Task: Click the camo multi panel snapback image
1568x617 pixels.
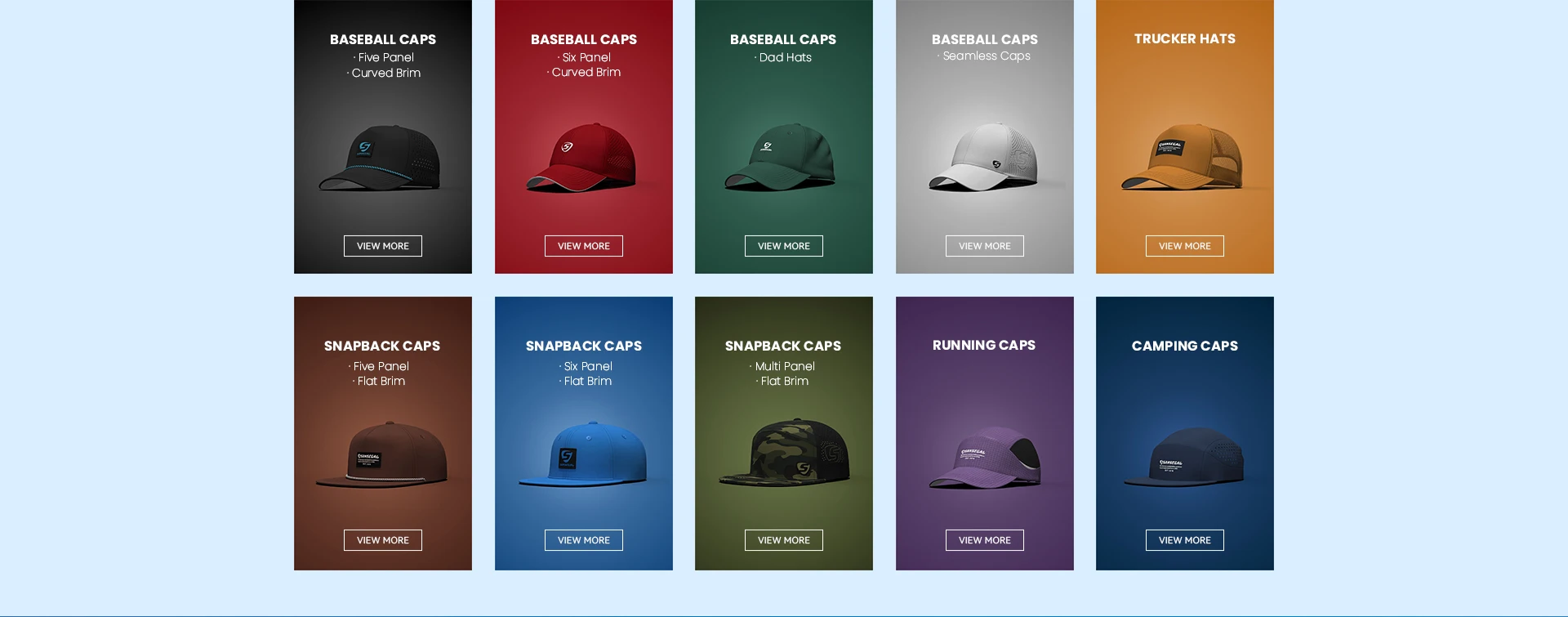Action: (784, 453)
